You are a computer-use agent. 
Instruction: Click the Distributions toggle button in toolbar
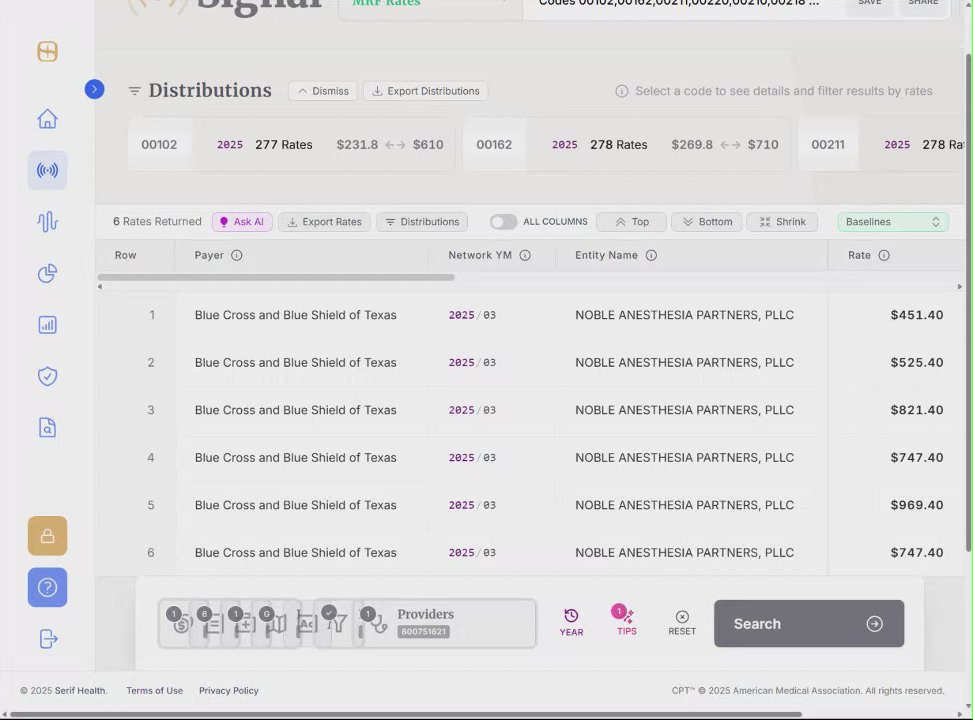coord(422,222)
